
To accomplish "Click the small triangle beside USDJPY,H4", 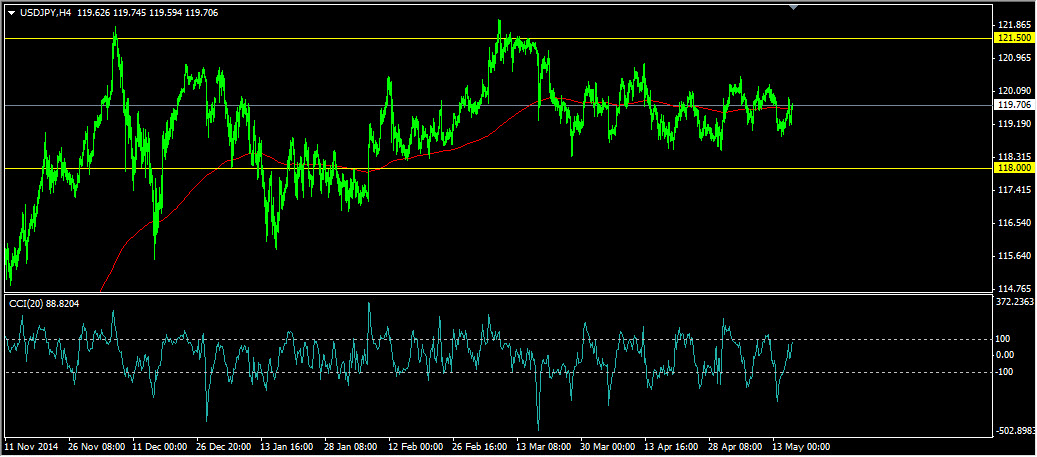I will tap(11, 13).
